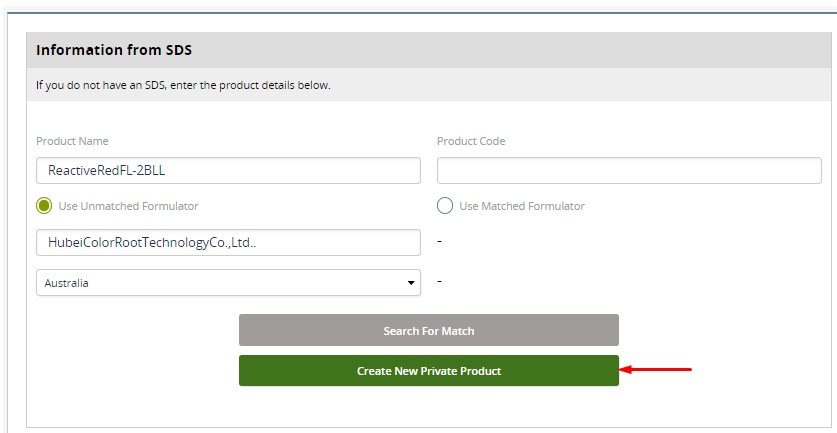Click blank panel area below Create button
The height and width of the screenshot is (433, 837).
click(428, 408)
